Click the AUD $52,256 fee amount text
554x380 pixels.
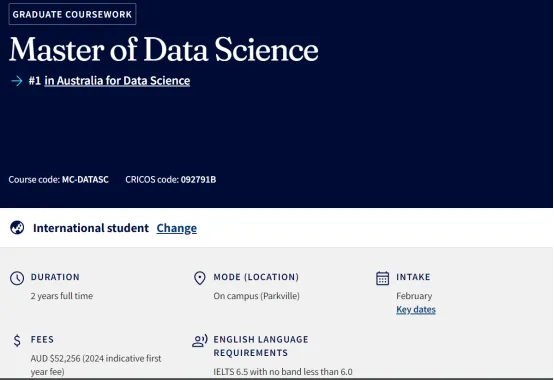(55, 358)
